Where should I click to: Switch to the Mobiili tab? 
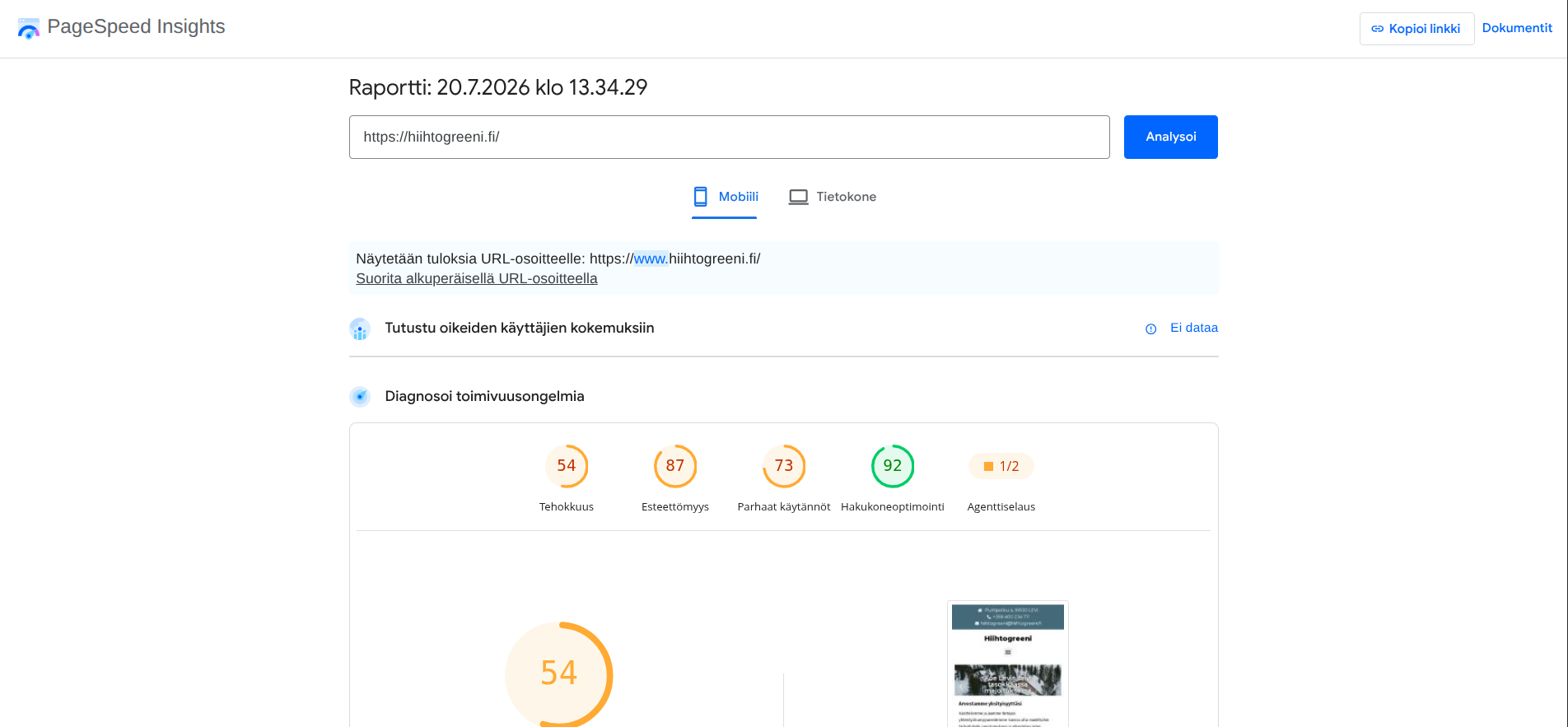725,197
